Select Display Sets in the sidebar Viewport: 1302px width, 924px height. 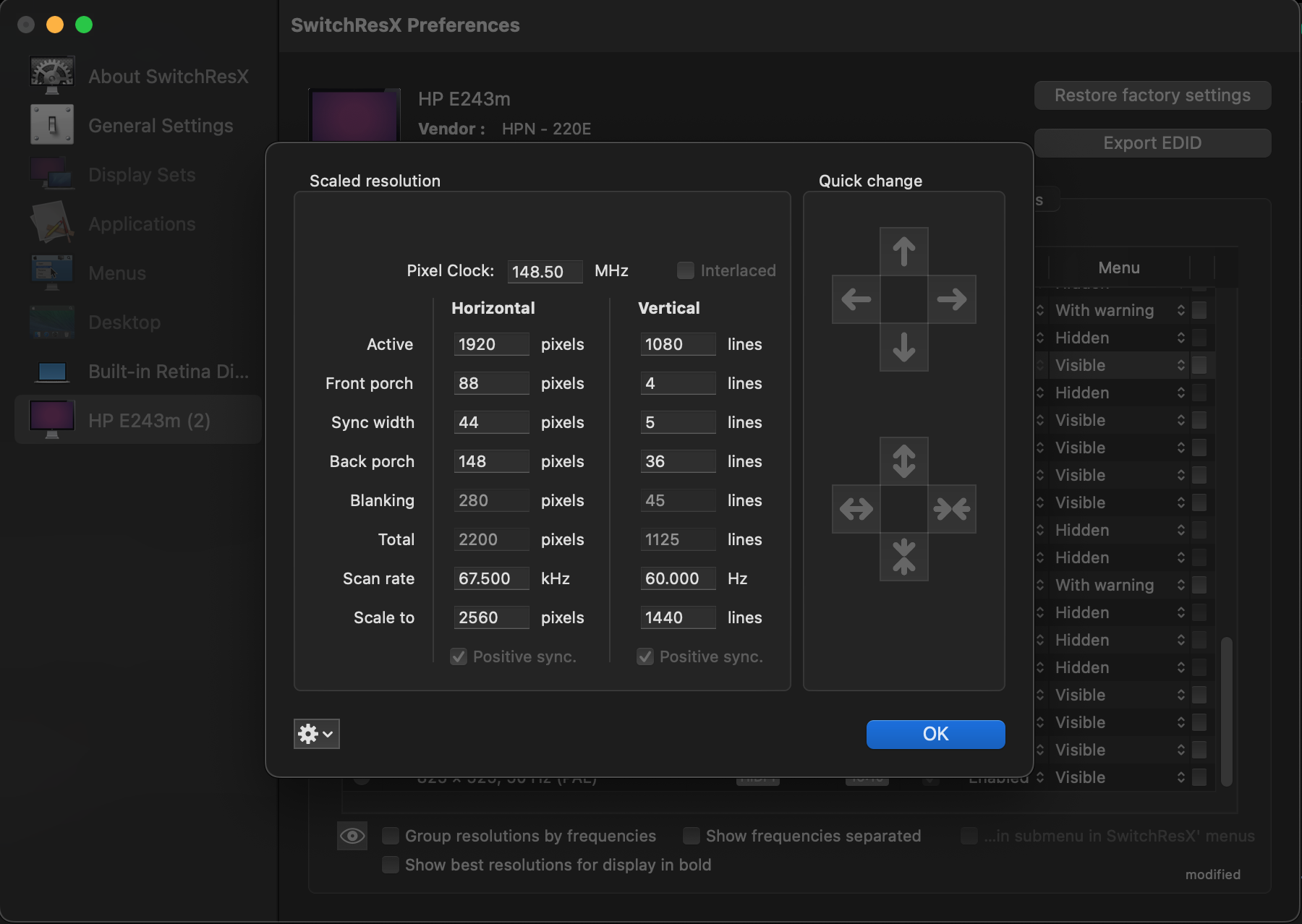click(x=138, y=174)
